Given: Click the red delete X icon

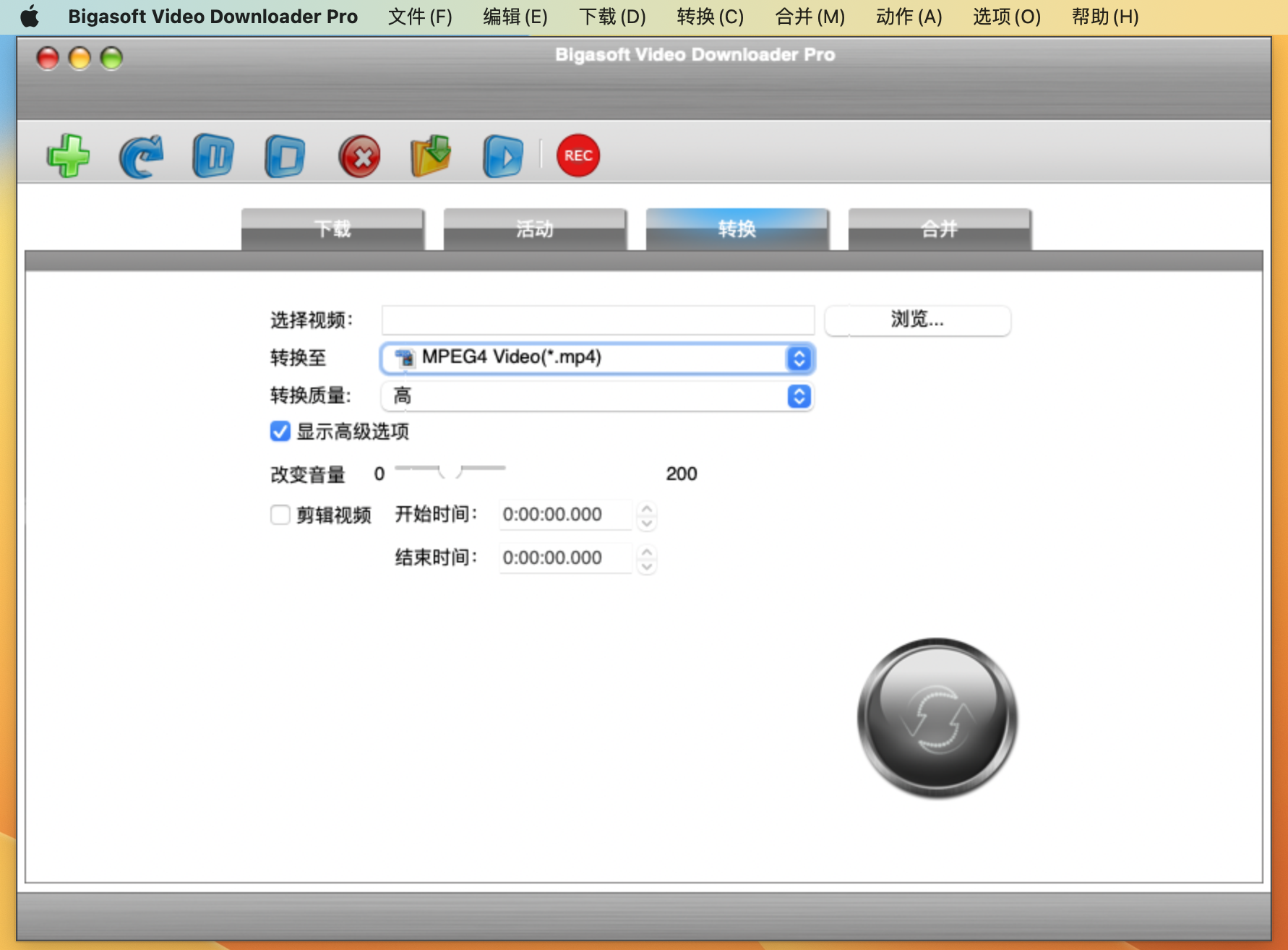Looking at the screenshot, I should coord(359,155).
